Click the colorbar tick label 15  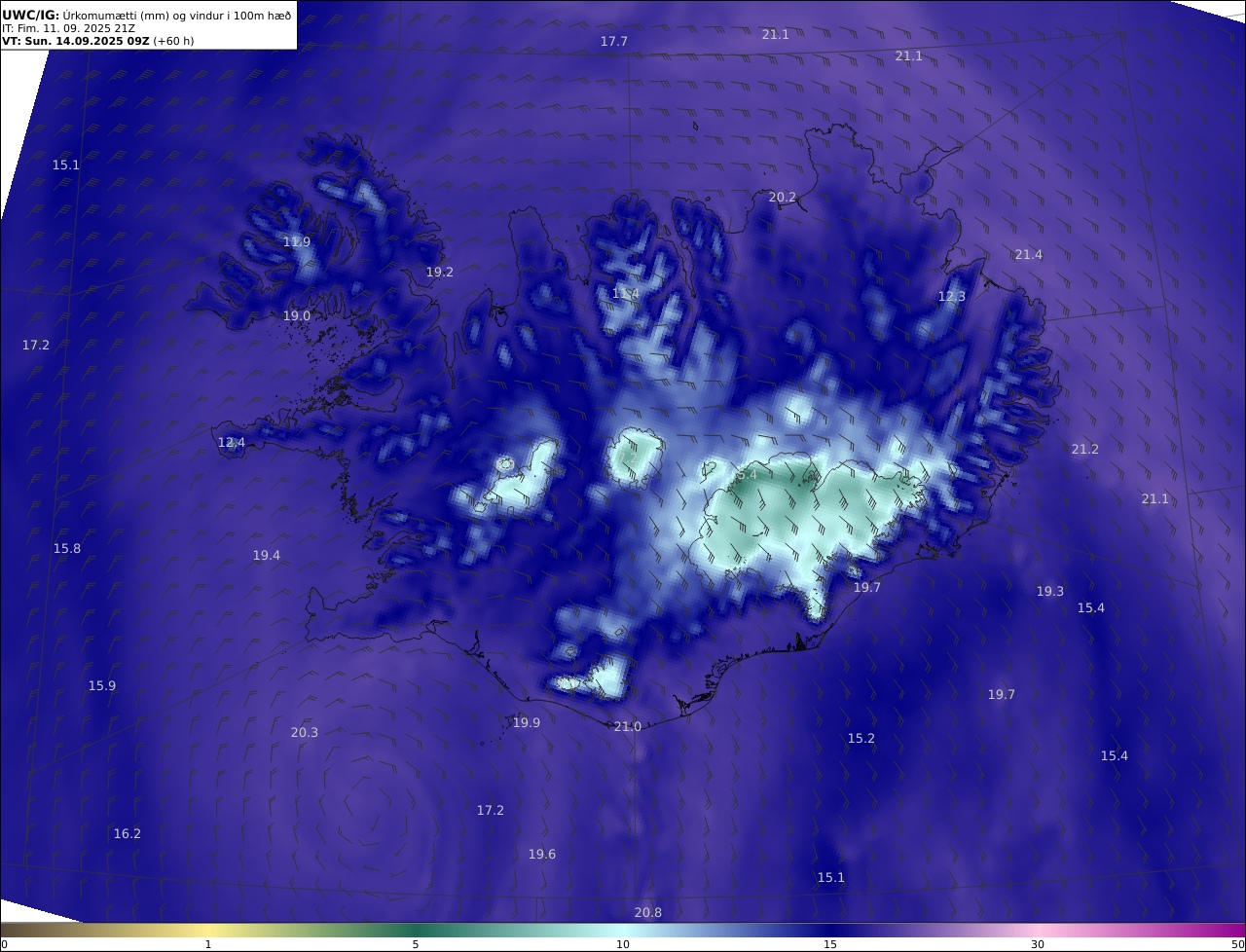tap(830, 945)
